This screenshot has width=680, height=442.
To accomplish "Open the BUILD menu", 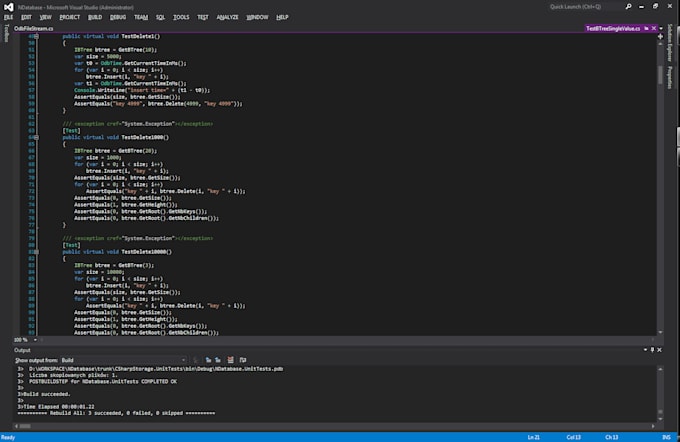I will pos(95,17).
